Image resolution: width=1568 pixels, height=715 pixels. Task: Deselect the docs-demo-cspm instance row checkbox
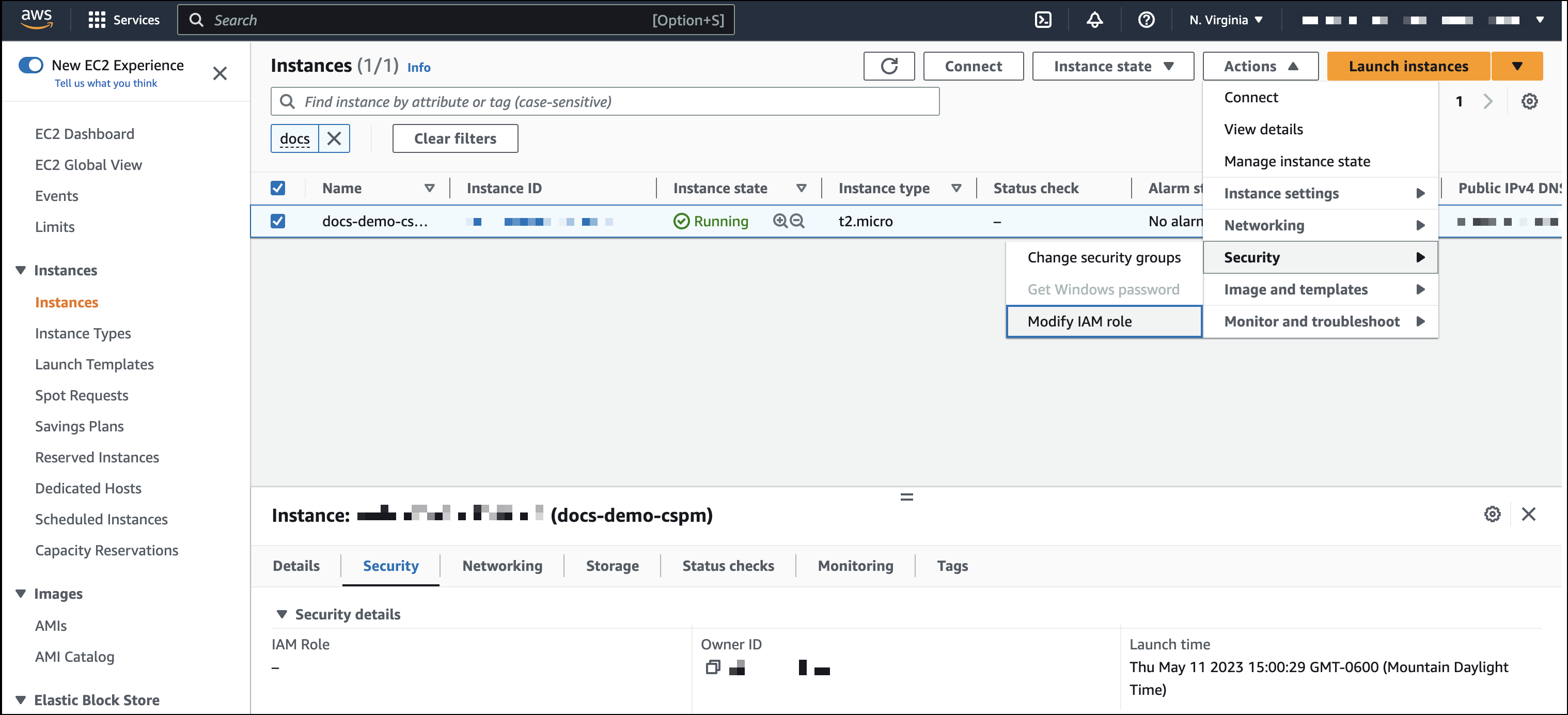(x=277, y=221)
